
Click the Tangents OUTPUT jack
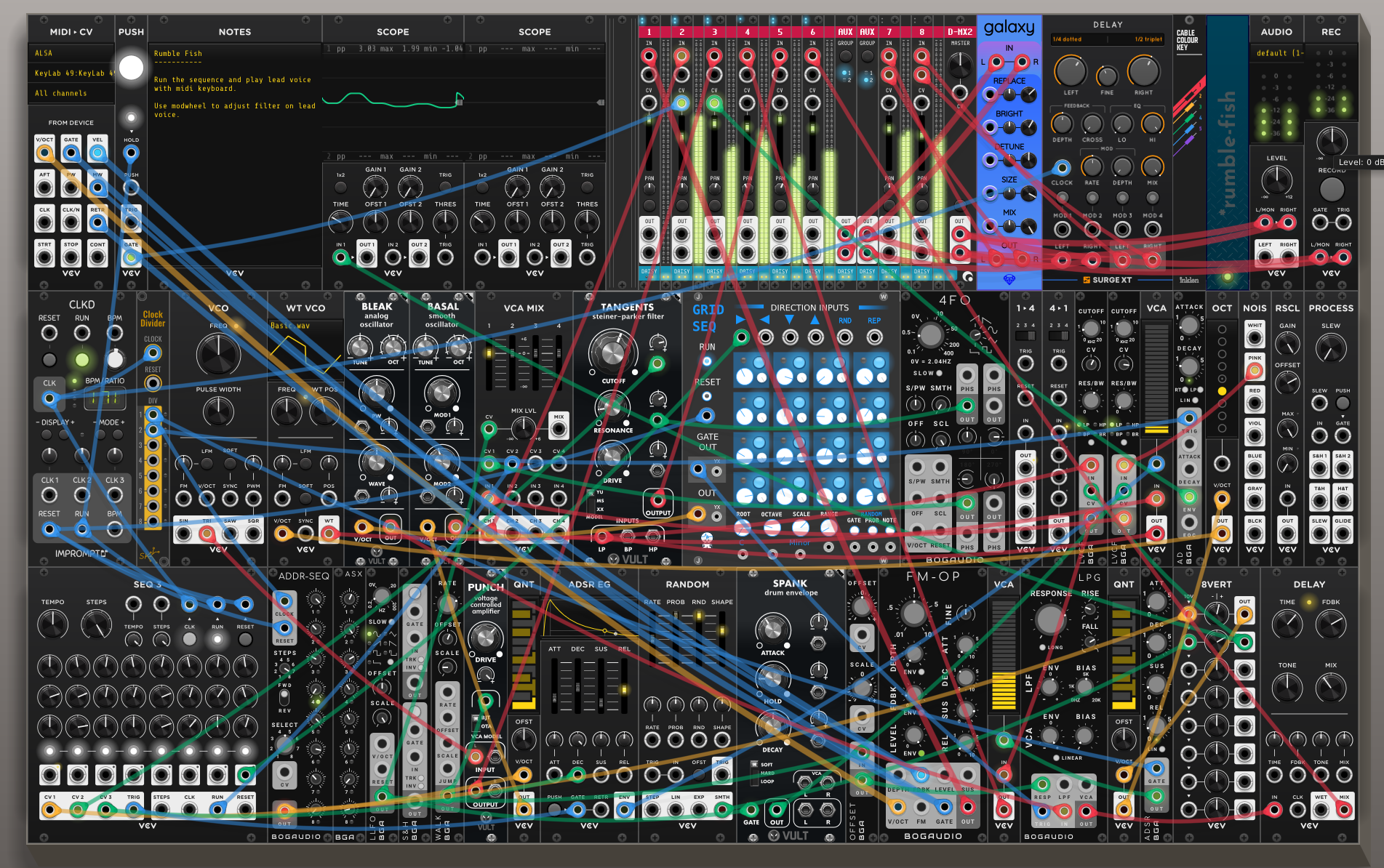(657, 500)
